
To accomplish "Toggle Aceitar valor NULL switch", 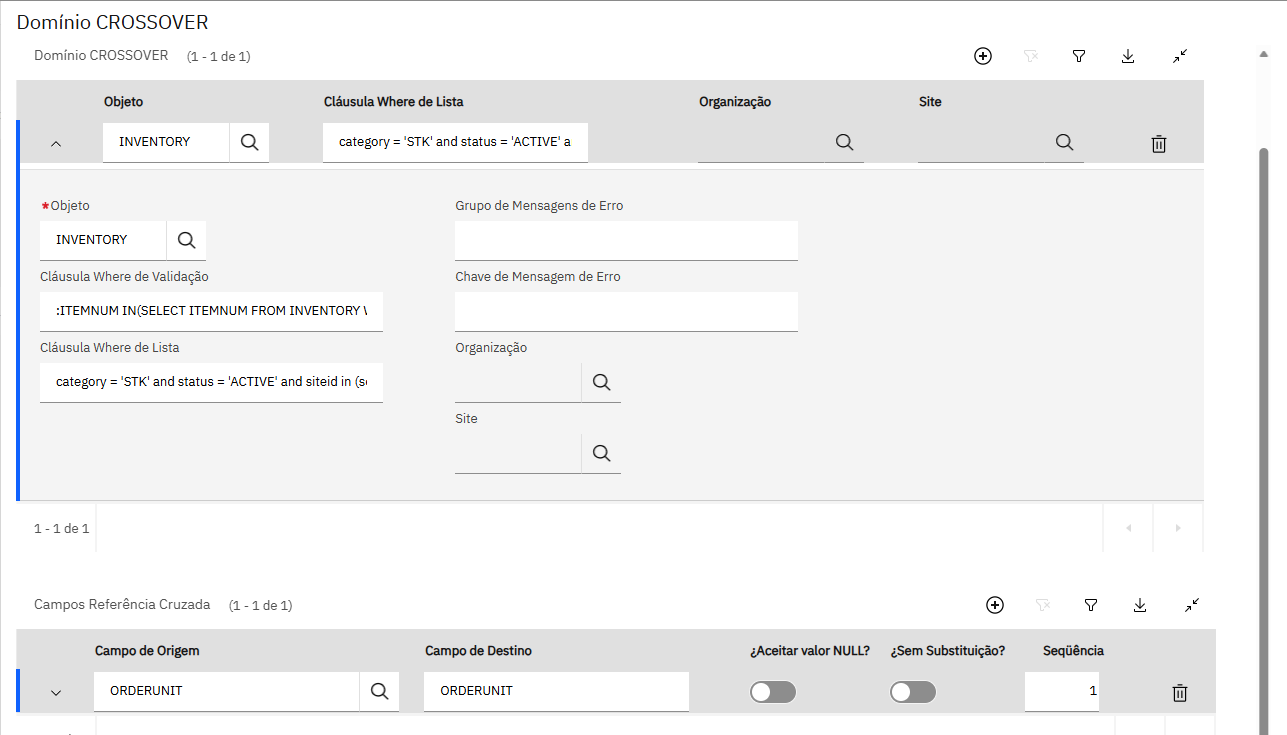I will 773,692.
